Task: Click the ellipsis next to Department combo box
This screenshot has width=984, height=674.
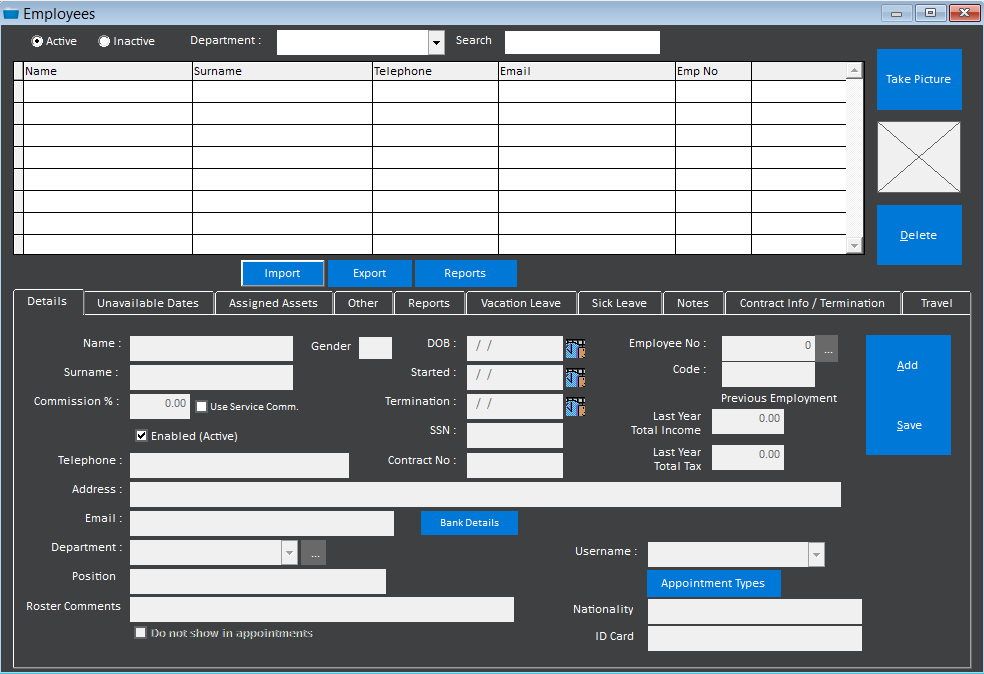Action: click(313, 552)
